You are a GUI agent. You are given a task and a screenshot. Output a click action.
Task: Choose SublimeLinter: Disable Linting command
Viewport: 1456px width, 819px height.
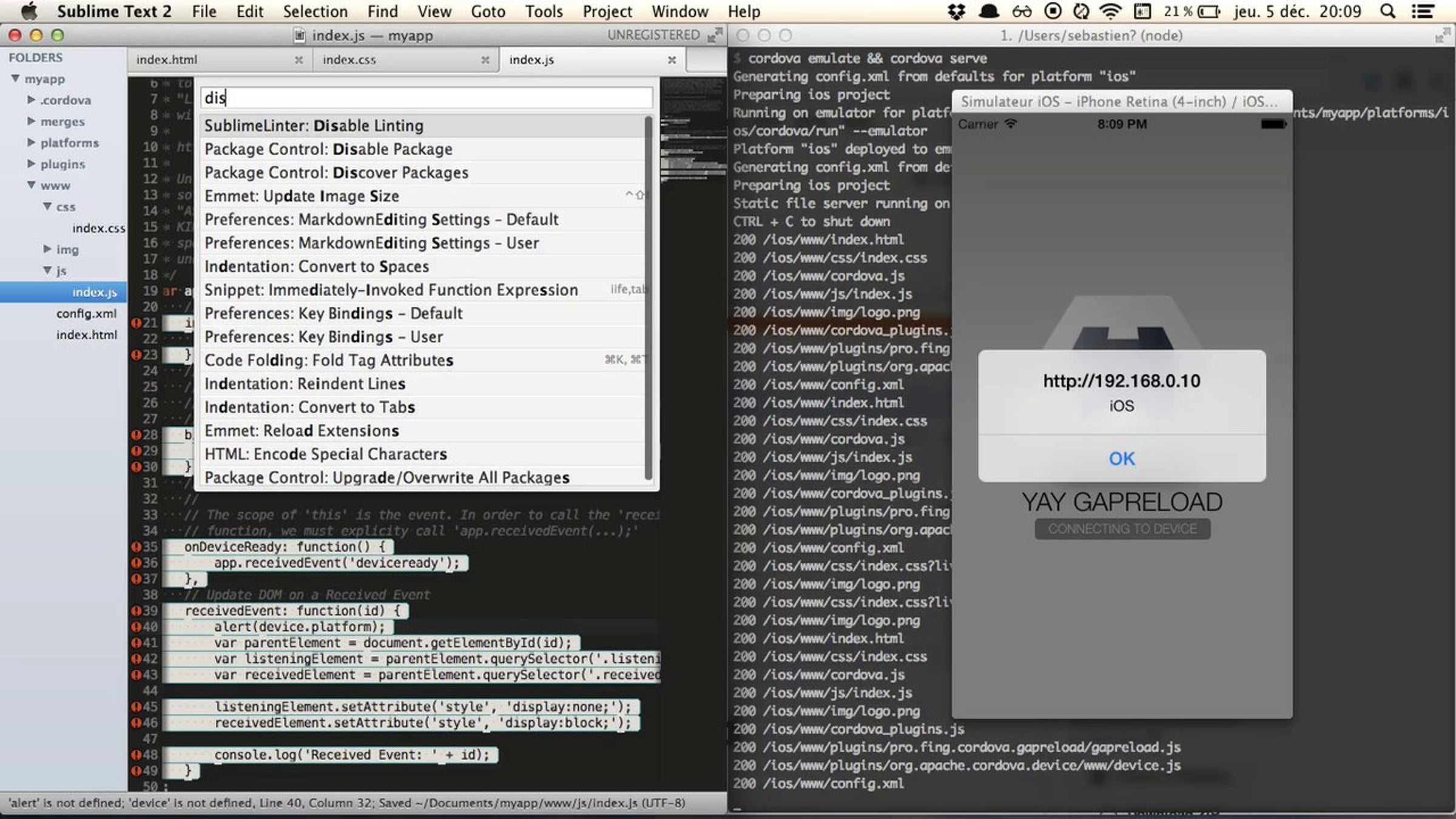click(x=422, y=126)
